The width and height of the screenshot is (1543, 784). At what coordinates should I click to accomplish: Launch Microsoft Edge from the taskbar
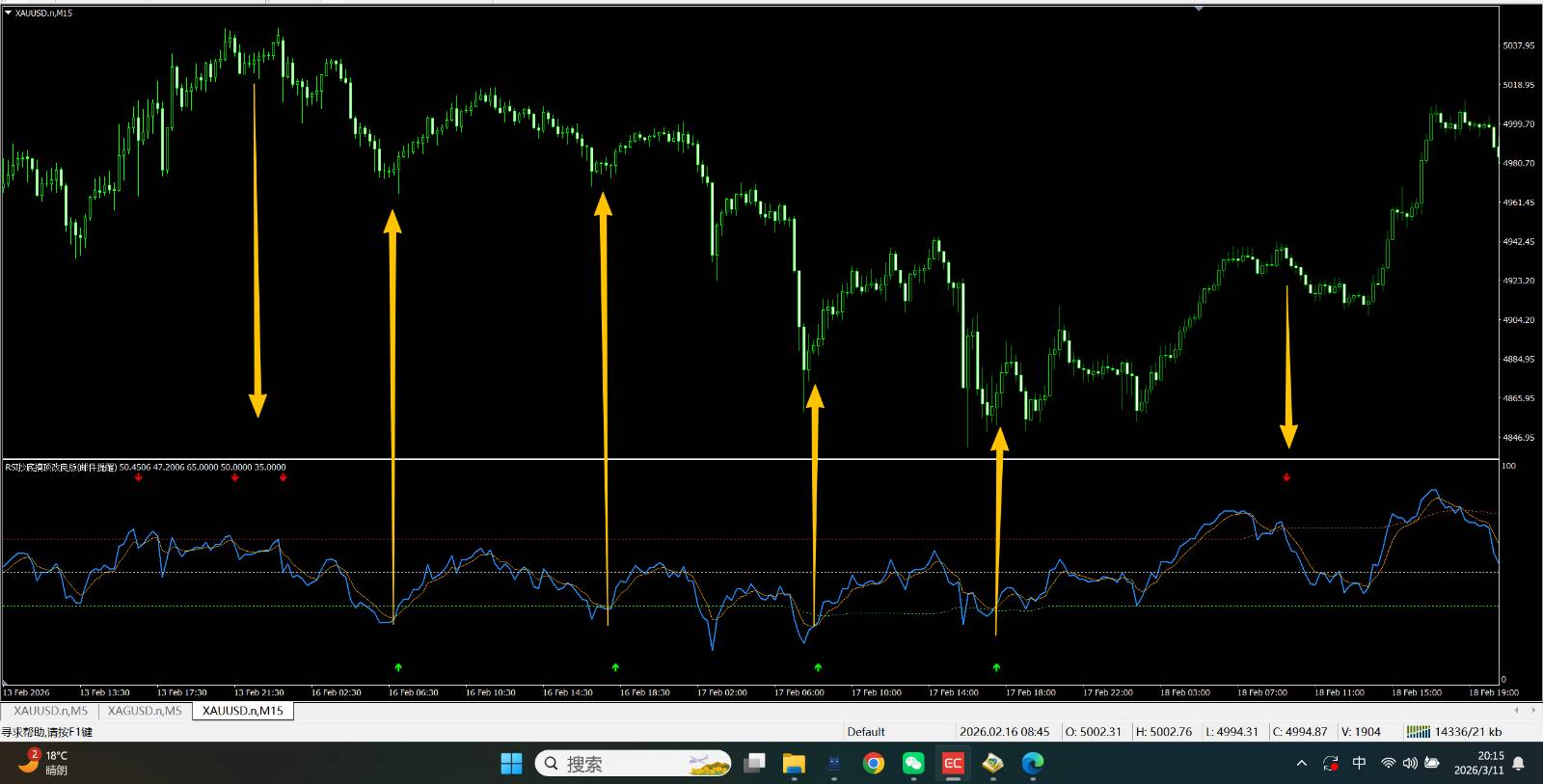(1033, 764)
